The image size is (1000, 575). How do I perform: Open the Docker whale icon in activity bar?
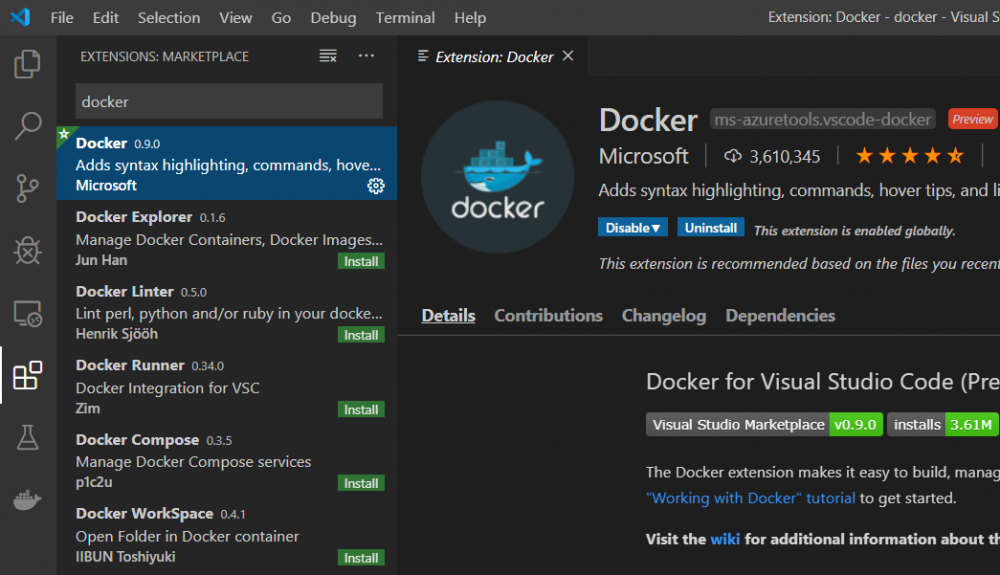click(x=27, y=499)
